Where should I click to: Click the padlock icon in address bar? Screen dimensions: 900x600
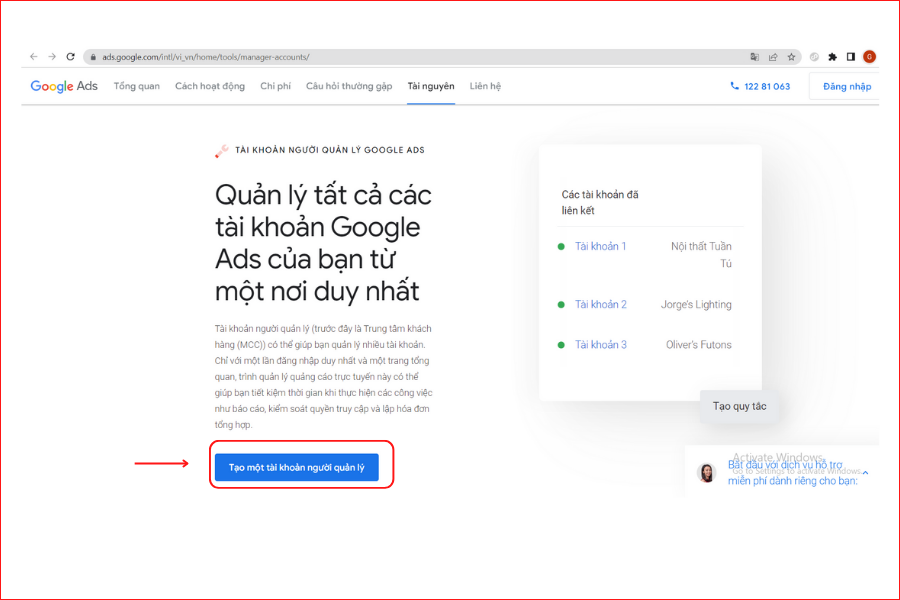point(93,57)
